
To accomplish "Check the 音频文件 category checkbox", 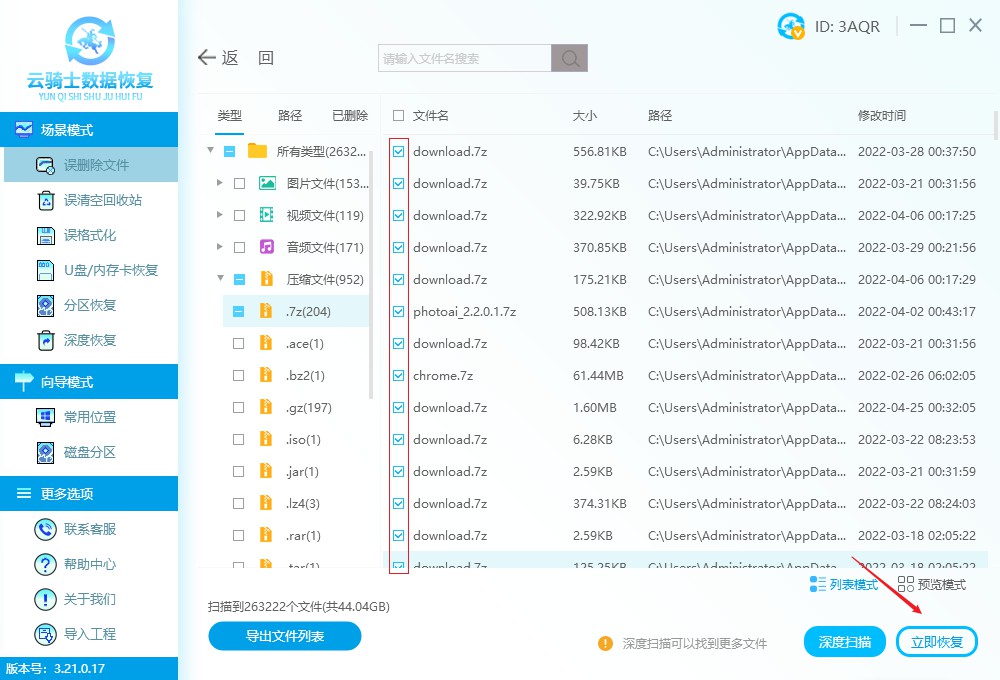I will click(240, 248).
